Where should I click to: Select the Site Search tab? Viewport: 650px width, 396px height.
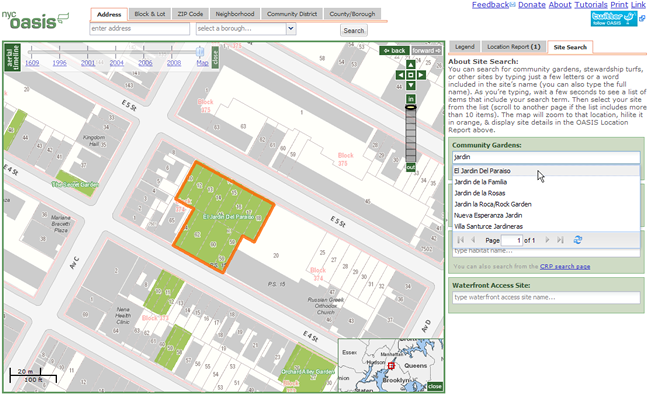point(570,47)
